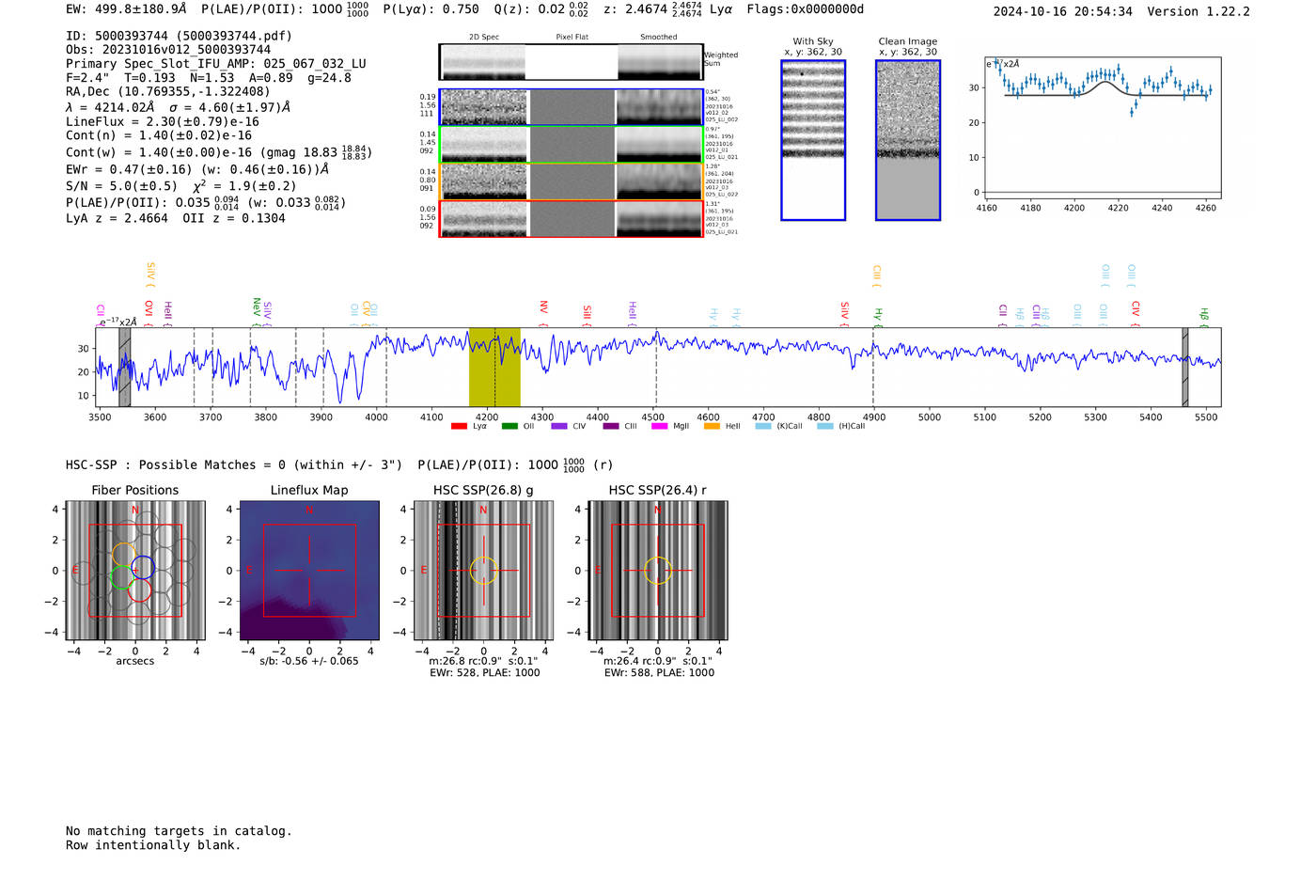
Task: Select the blue fiber circle in Fiber Positions
Action: (x=143, y=567)
